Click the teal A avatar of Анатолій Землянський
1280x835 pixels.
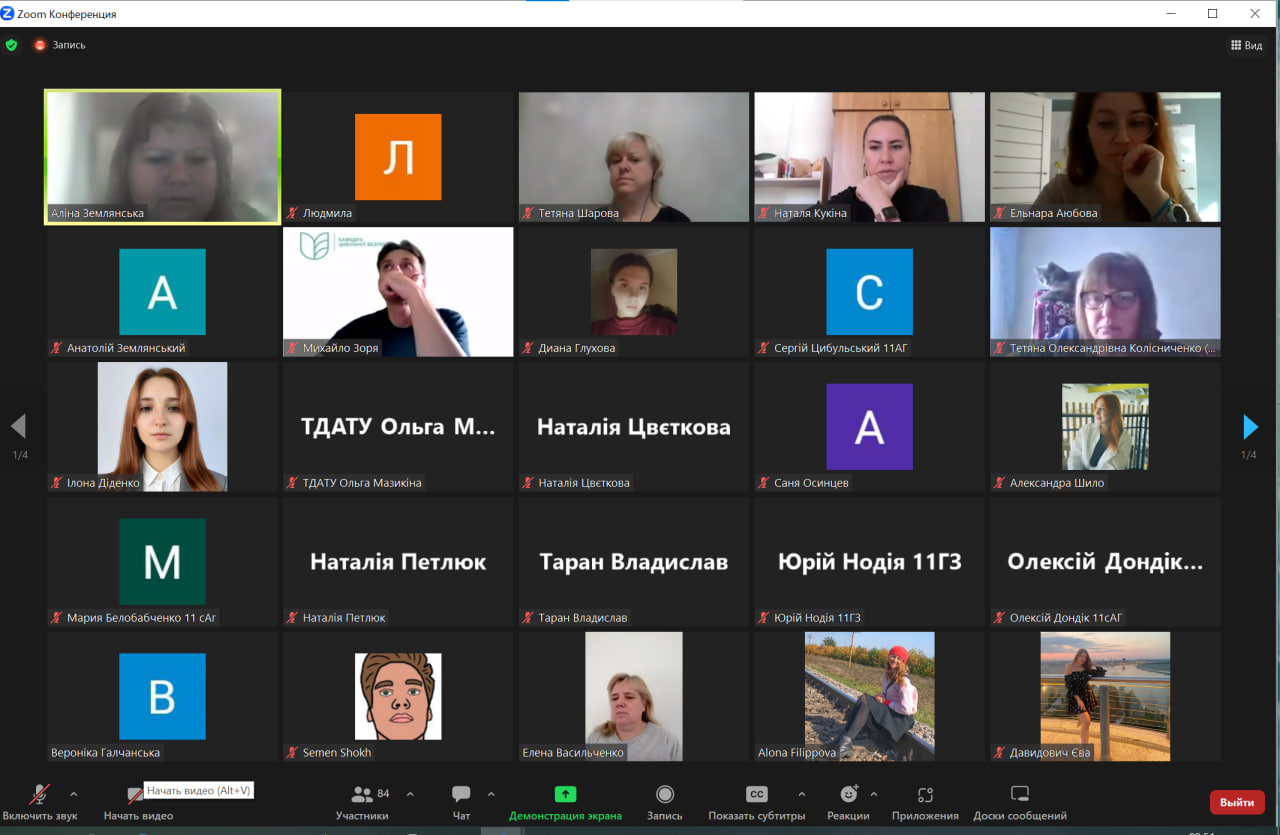point(162,292)
